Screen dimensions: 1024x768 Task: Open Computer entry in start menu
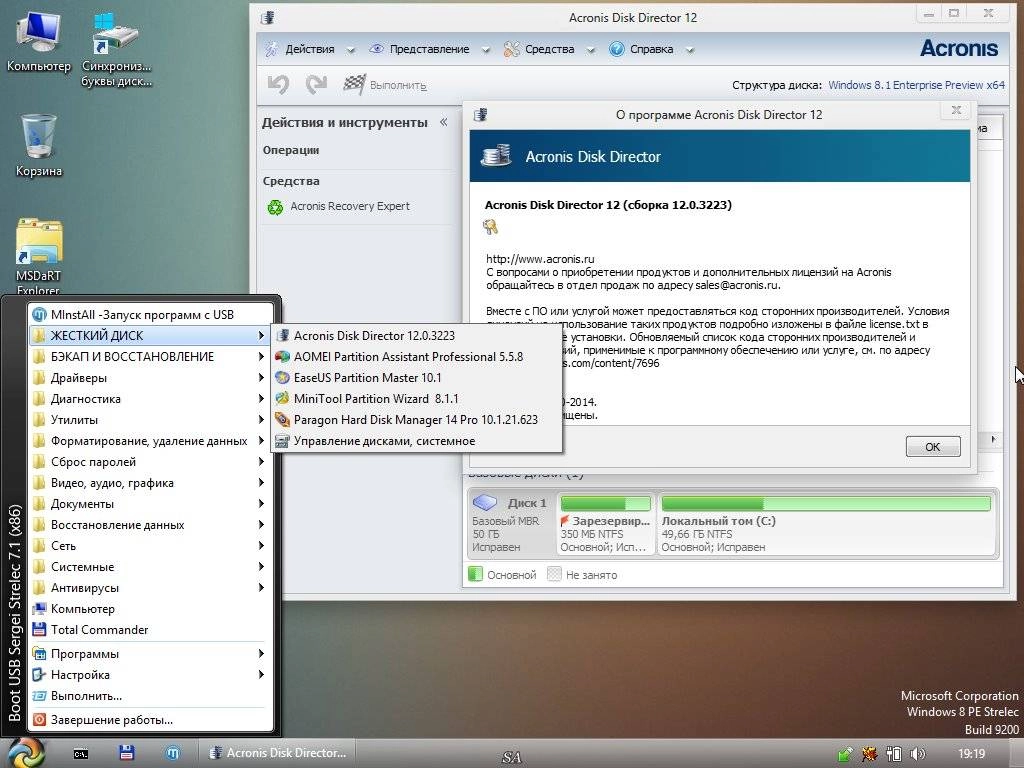click(150, 609)
